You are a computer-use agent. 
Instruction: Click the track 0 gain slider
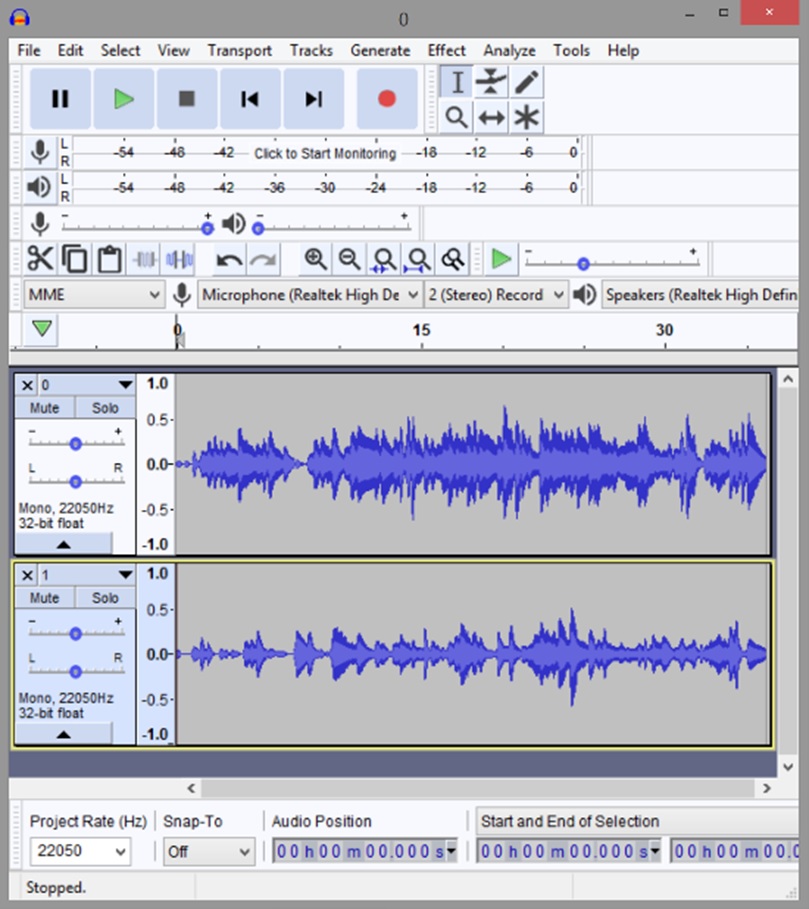[75, 443]
